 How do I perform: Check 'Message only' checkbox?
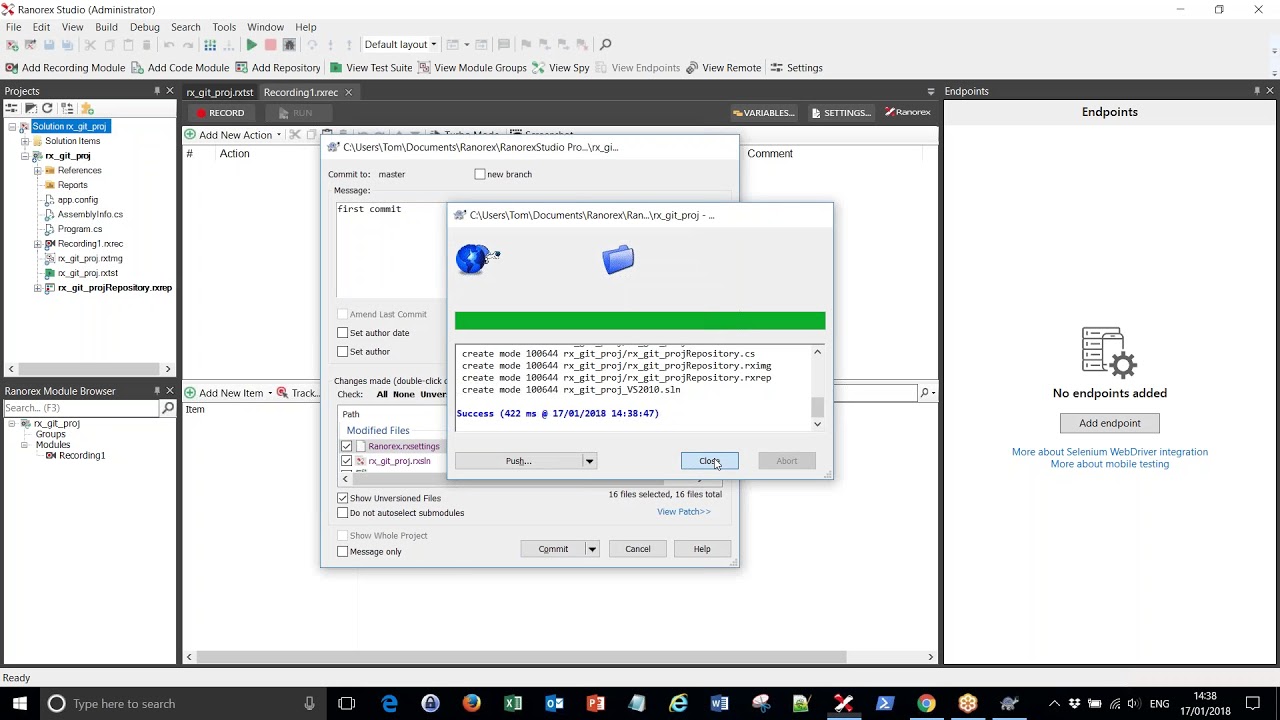[x=343, y=552]
